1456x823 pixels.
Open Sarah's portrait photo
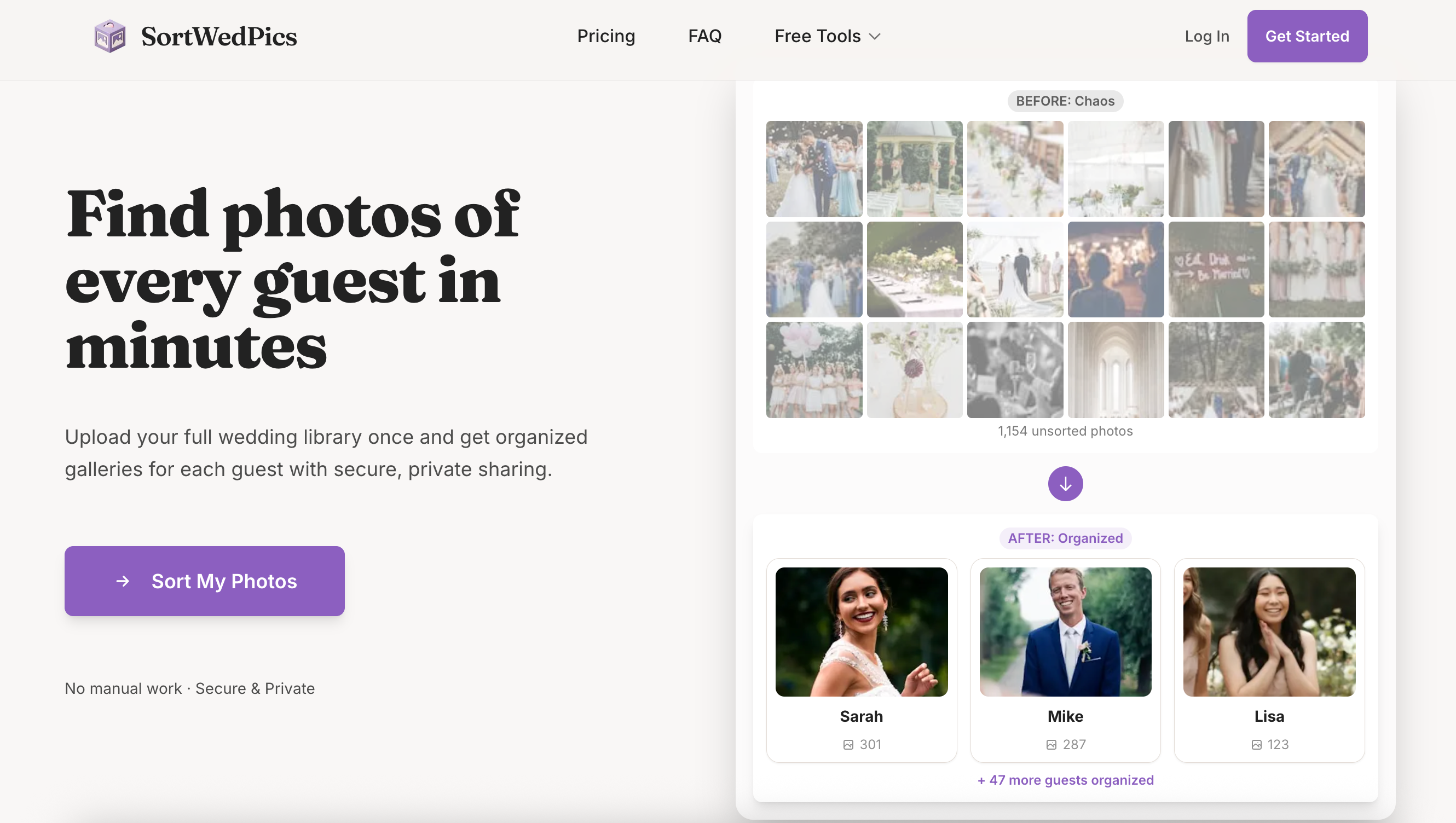[861, 631]
